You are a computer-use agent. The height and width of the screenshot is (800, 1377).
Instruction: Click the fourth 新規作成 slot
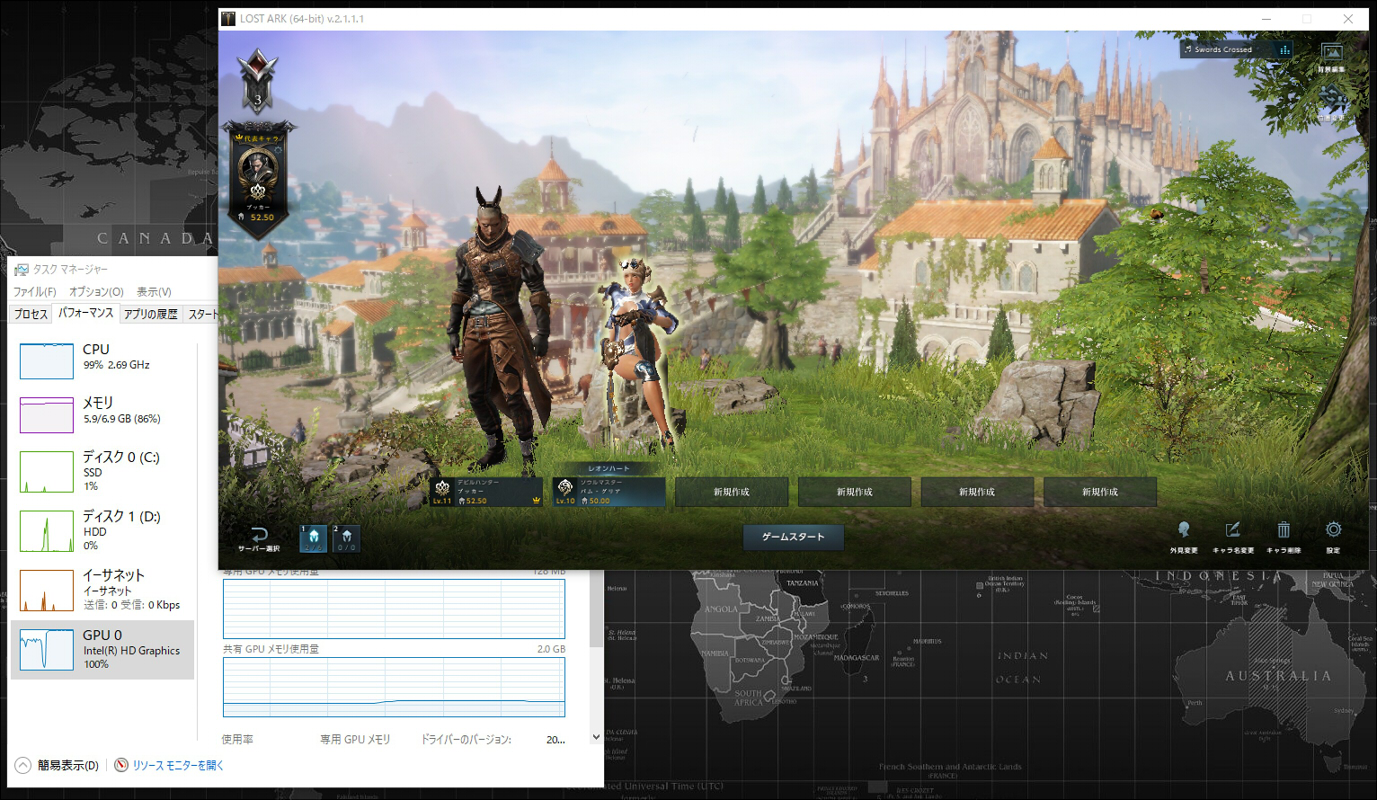tap(1100, 492)
